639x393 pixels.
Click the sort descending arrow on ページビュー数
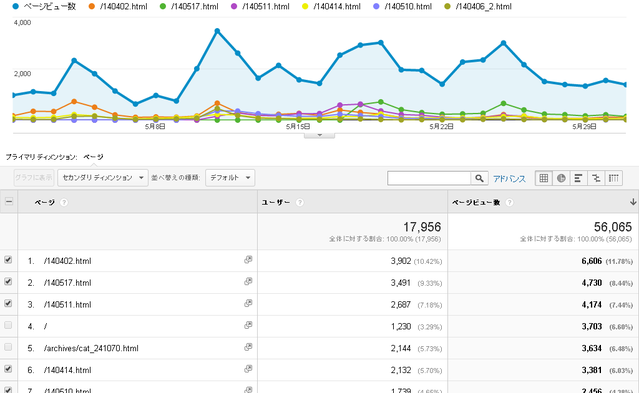pos(633,202)
